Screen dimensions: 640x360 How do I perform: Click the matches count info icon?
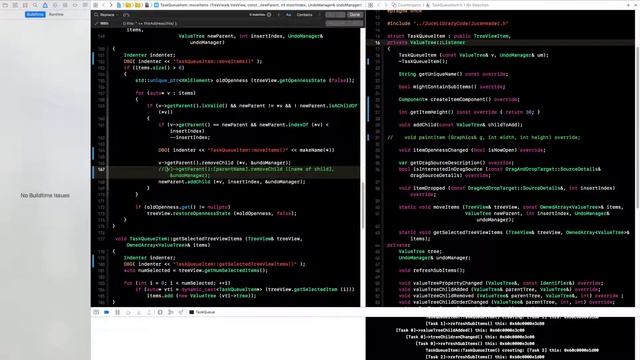click(x=269, y=15)
